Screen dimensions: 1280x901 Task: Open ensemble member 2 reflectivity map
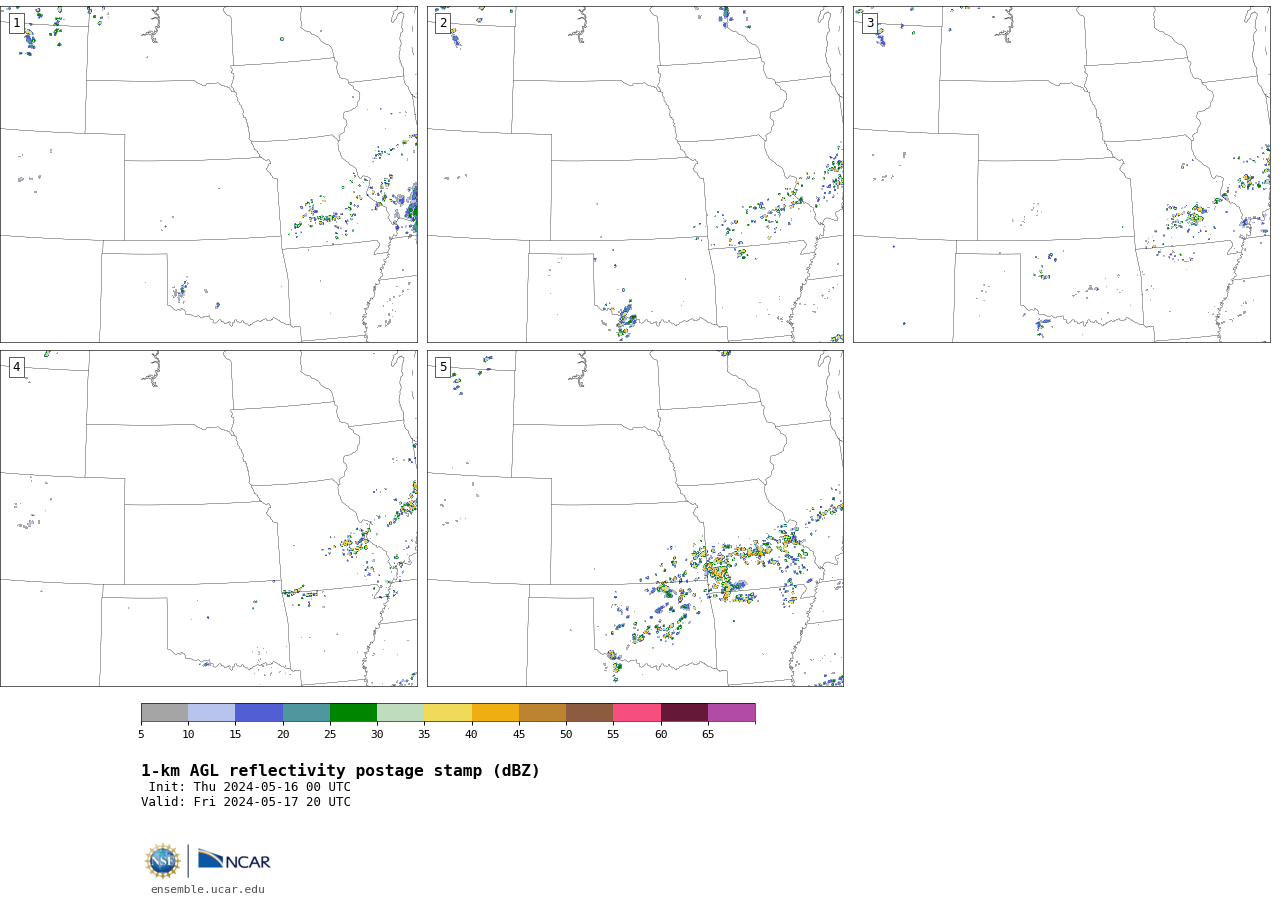pos(635,174)
